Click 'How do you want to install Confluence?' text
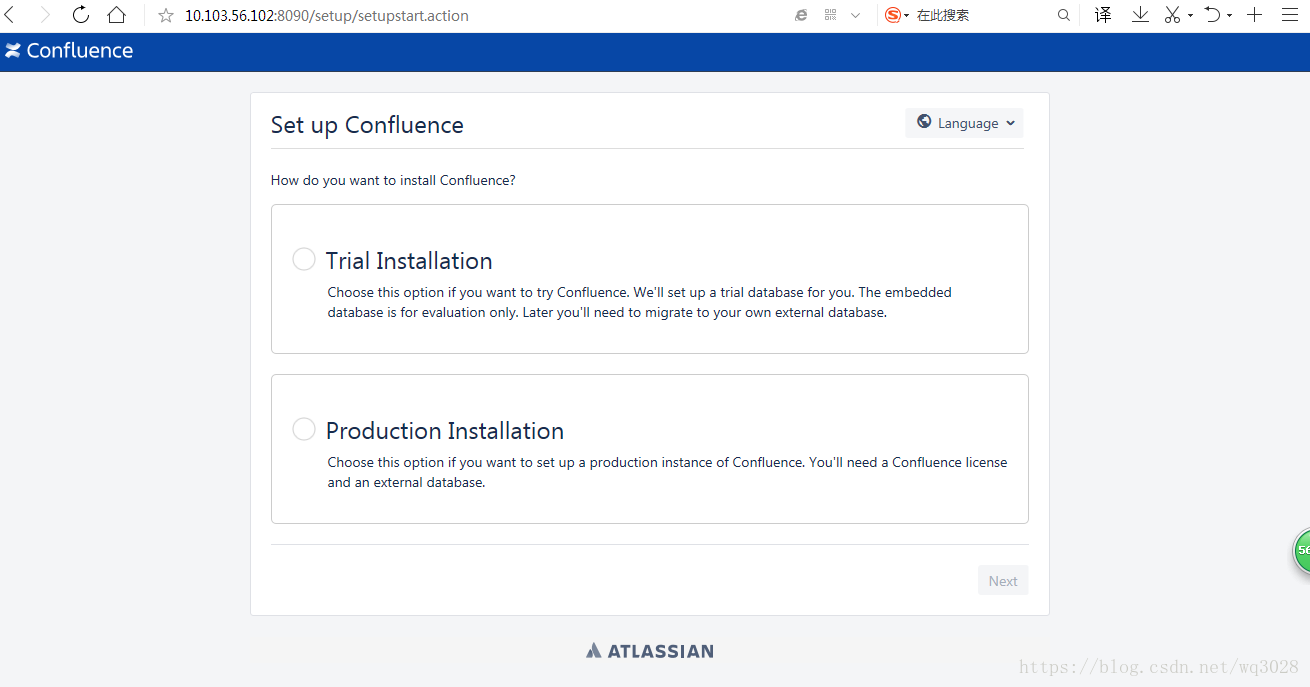Viewport: 1310px width, 687px height. 393,181
